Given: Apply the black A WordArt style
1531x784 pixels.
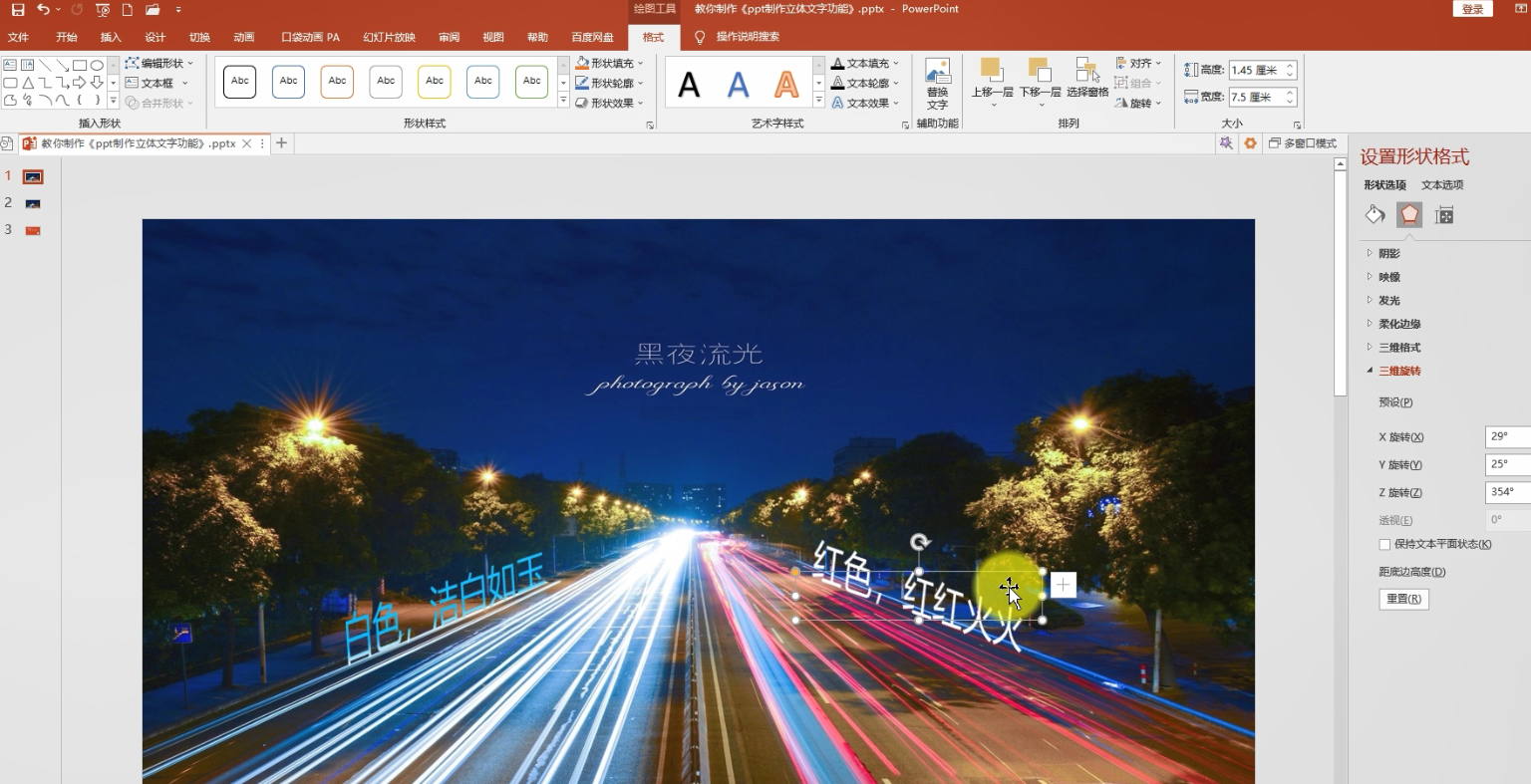Looking at the screenshot, I should pos(689,85).
